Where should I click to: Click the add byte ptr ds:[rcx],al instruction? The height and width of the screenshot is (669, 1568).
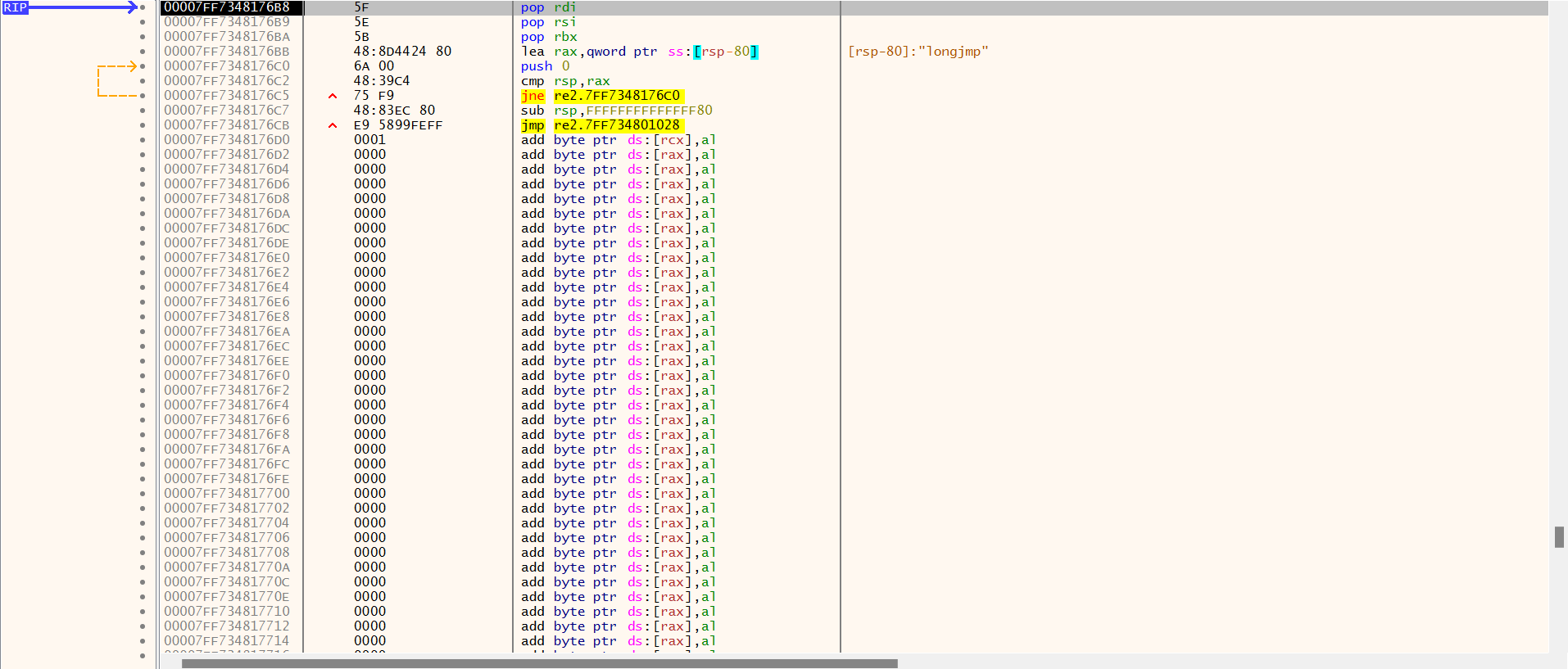[619, 140]
